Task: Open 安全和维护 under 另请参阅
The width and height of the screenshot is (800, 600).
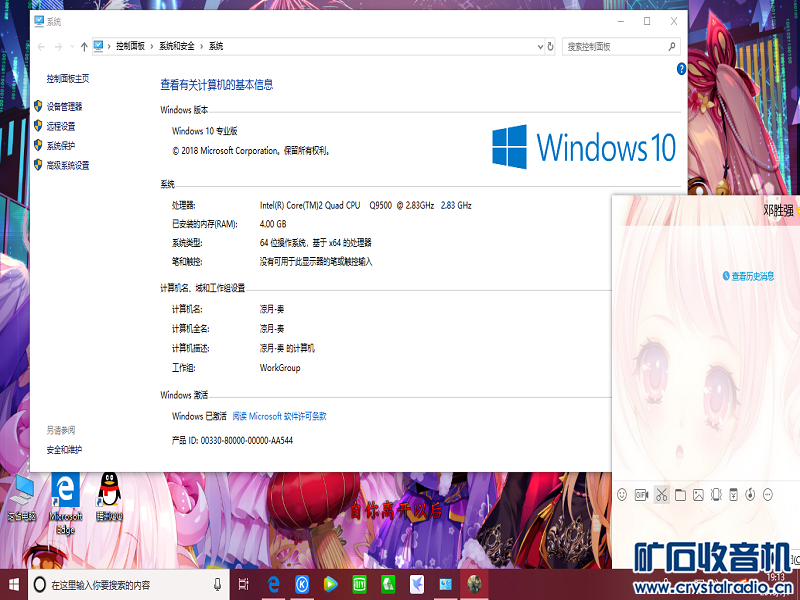Action: (64, 449)
